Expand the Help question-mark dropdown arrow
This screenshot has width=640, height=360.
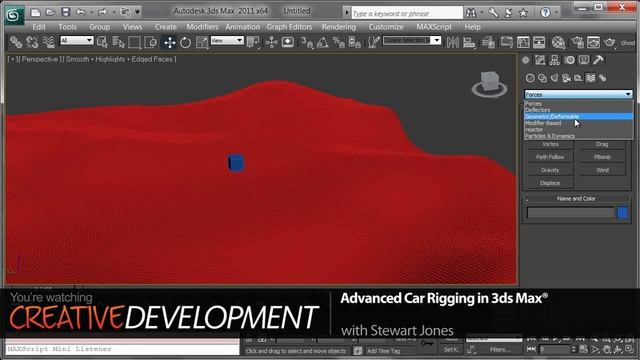(556, 13)
